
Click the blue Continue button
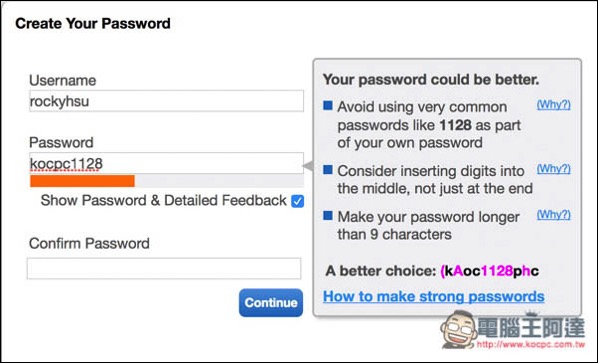[271, 303]
